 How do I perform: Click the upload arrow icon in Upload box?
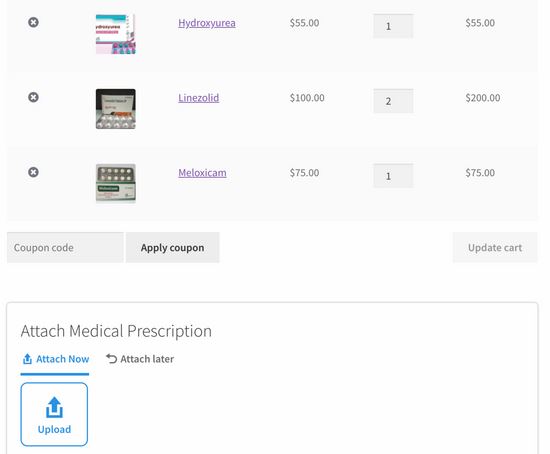click(54, 407)
